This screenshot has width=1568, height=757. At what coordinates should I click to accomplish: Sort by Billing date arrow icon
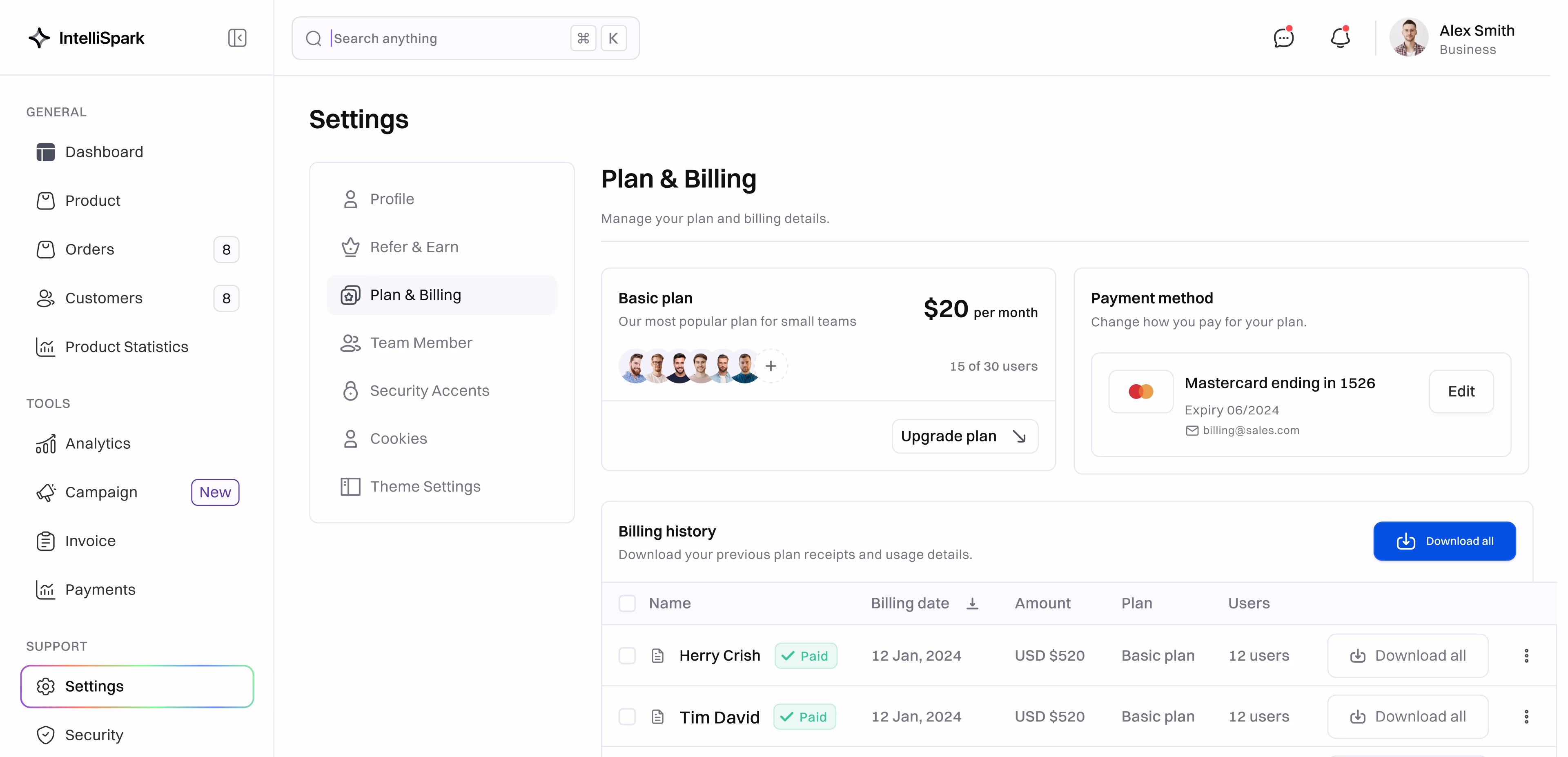click(972, 603)
